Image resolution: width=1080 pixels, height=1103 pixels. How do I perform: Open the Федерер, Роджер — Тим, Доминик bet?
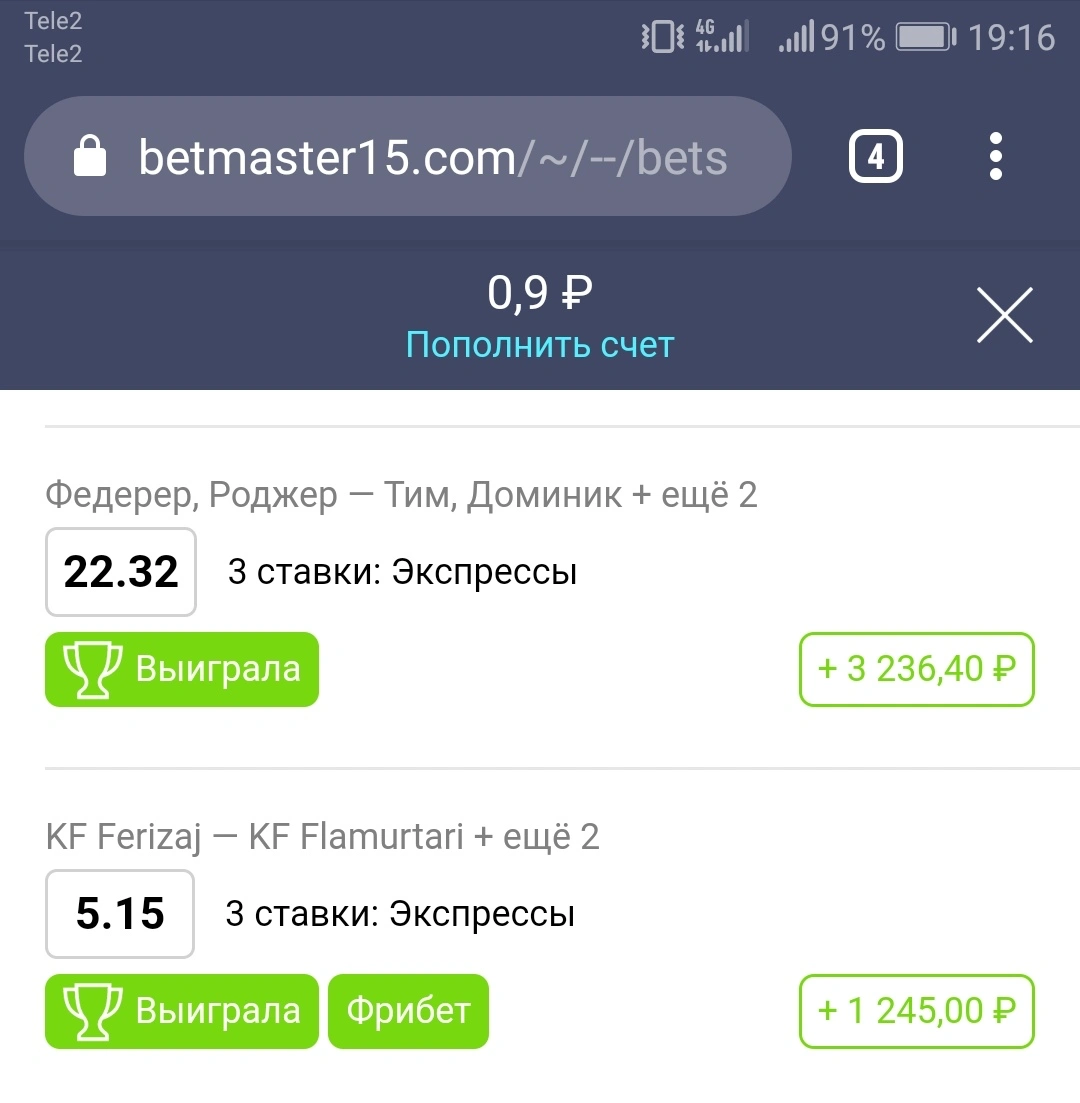pos(401,495)
